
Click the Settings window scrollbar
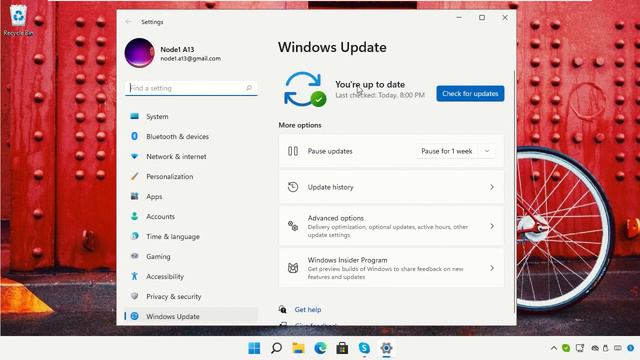(514, 192)
